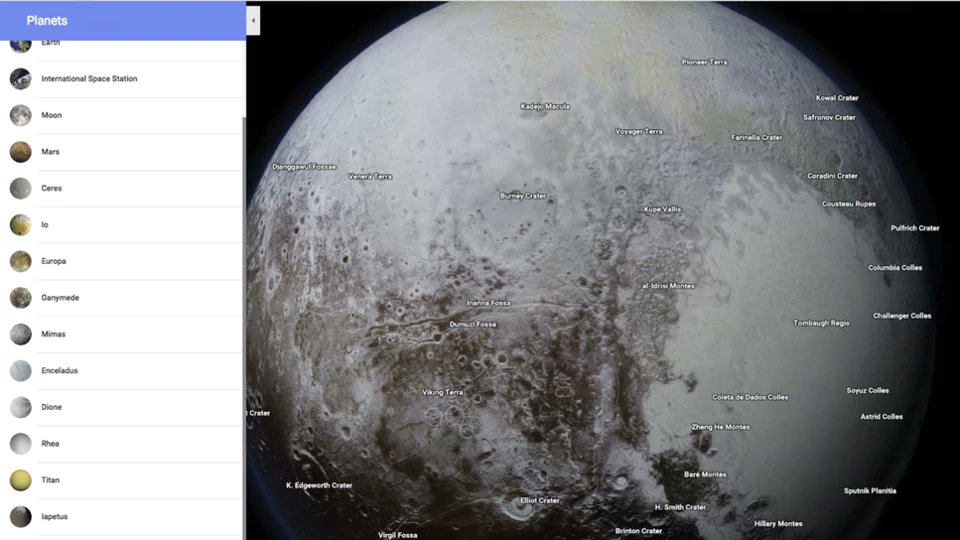Select Moon label in the list
This screenshot has height=540, width=960.
(x=51, y=115)
